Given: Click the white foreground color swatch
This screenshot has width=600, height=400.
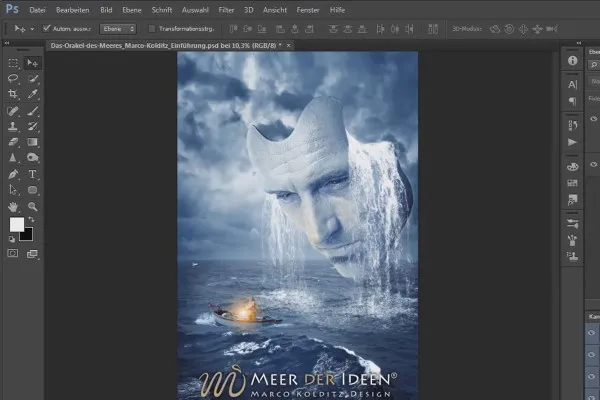Looking at the screenshot, I should point(16,224).
